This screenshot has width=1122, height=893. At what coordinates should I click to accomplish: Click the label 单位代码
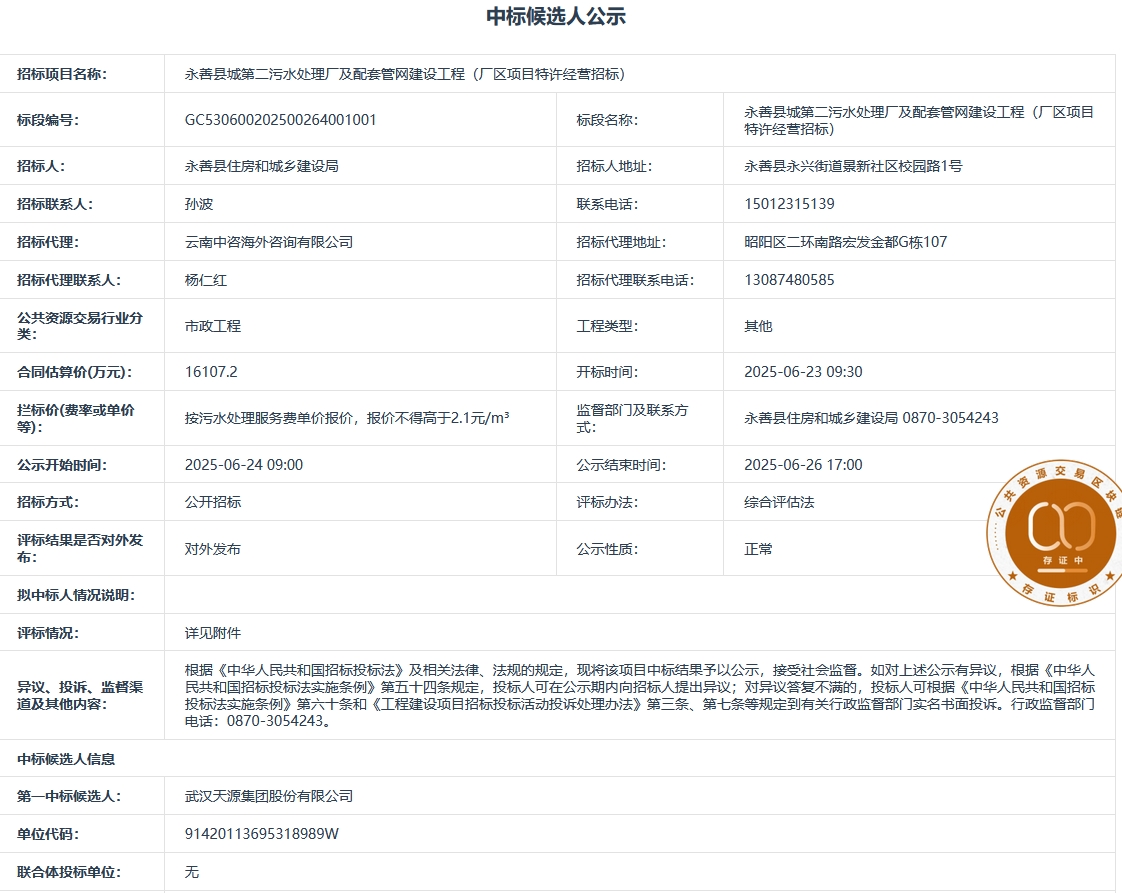tap(48, 834)
